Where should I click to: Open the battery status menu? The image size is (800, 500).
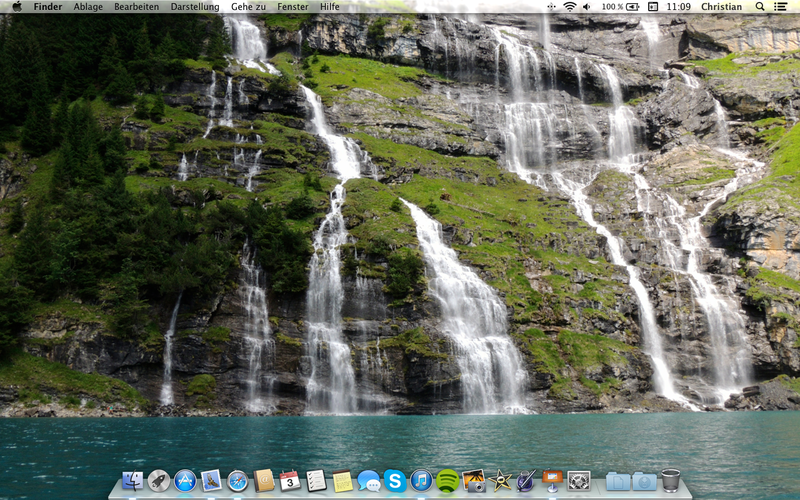pos(633,7)
